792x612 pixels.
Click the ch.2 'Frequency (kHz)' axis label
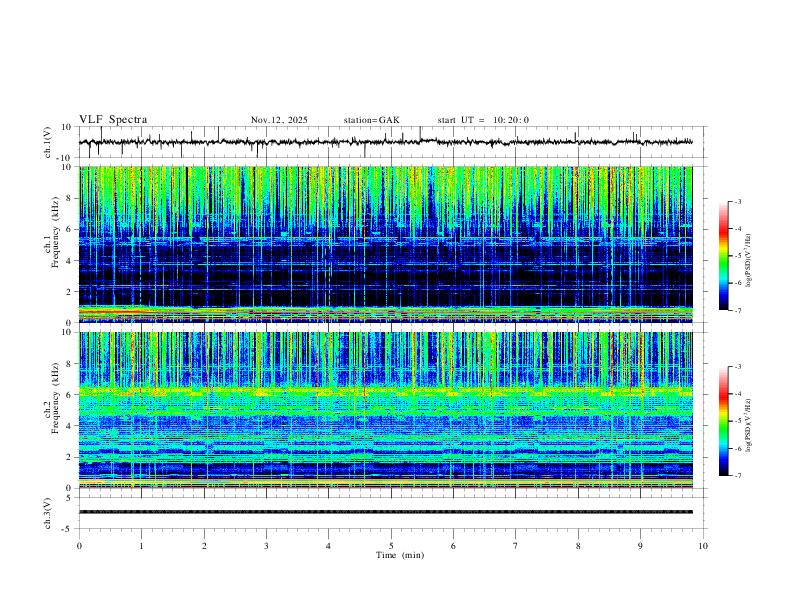tap(56, 398)
